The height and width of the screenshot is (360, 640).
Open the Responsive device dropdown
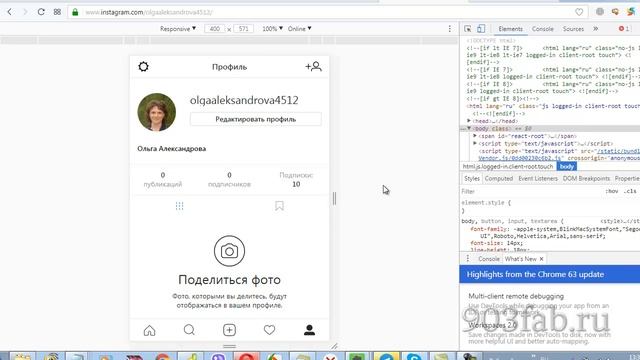coord(178,29)
